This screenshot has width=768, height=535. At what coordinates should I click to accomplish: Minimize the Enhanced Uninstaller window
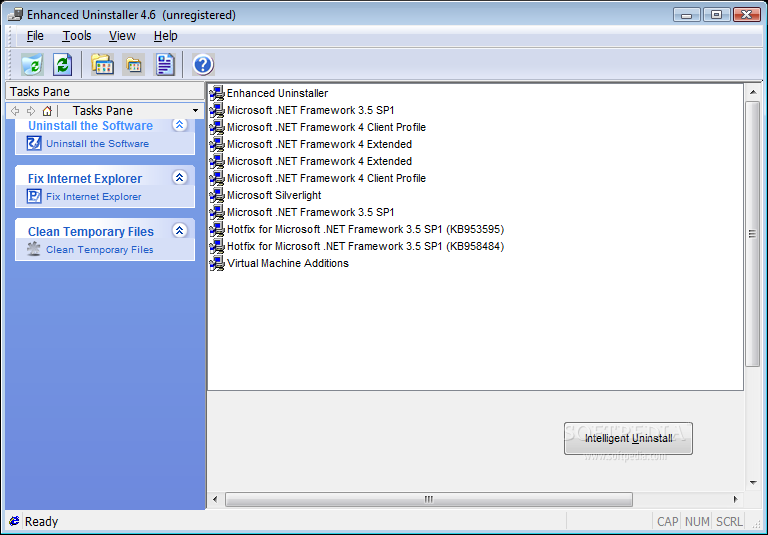pos(687,15)
